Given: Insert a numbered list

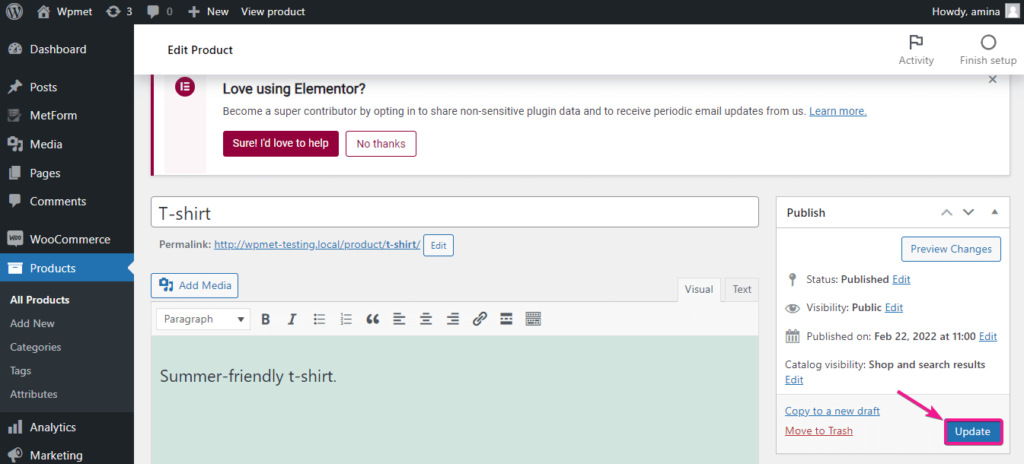Looking at the screenshot, I should pyautogui.click(x=346, y=319).
